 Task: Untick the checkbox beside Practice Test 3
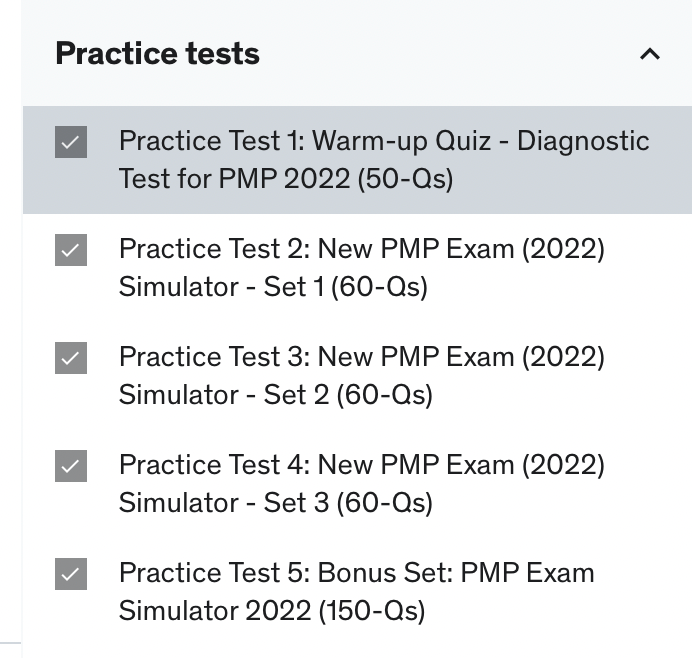[x=71, y=358]
